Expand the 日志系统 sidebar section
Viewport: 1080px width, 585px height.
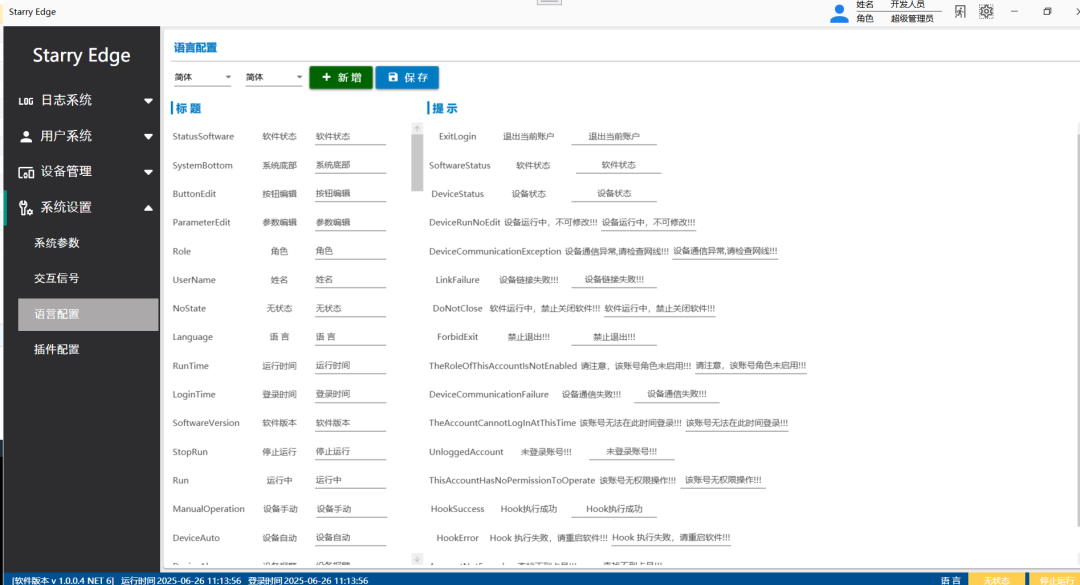[x=148, y=100]
